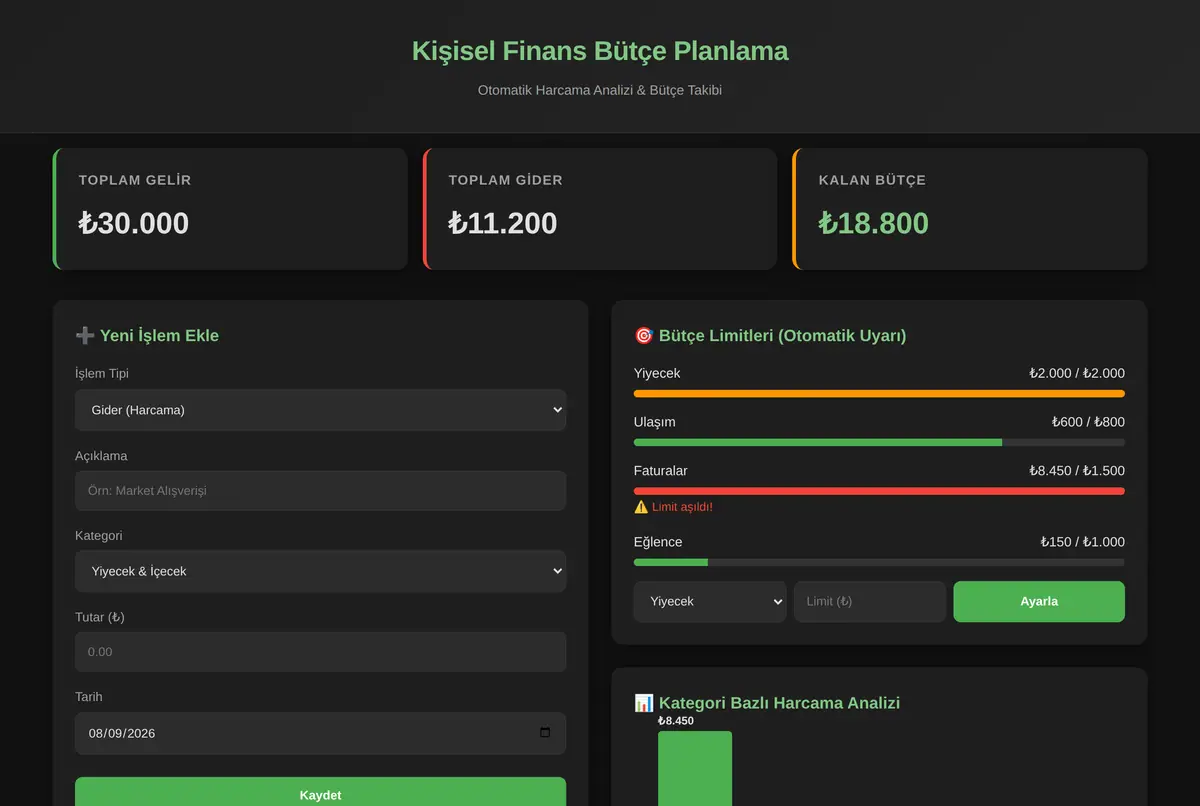Click the Ulaşım label in budget limits
Screen dimensions: 1200x806
click(655, 422)
